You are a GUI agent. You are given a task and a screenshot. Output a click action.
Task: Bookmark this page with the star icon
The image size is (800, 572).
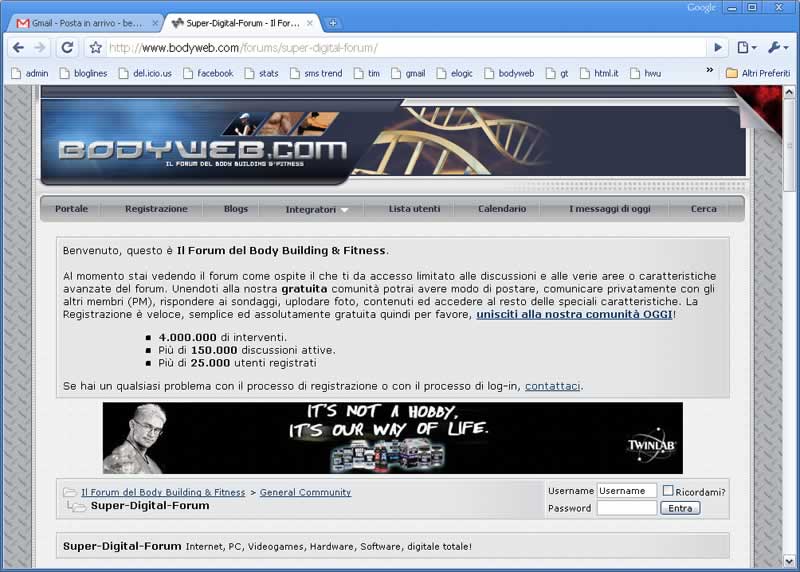[x=95, y=47]
